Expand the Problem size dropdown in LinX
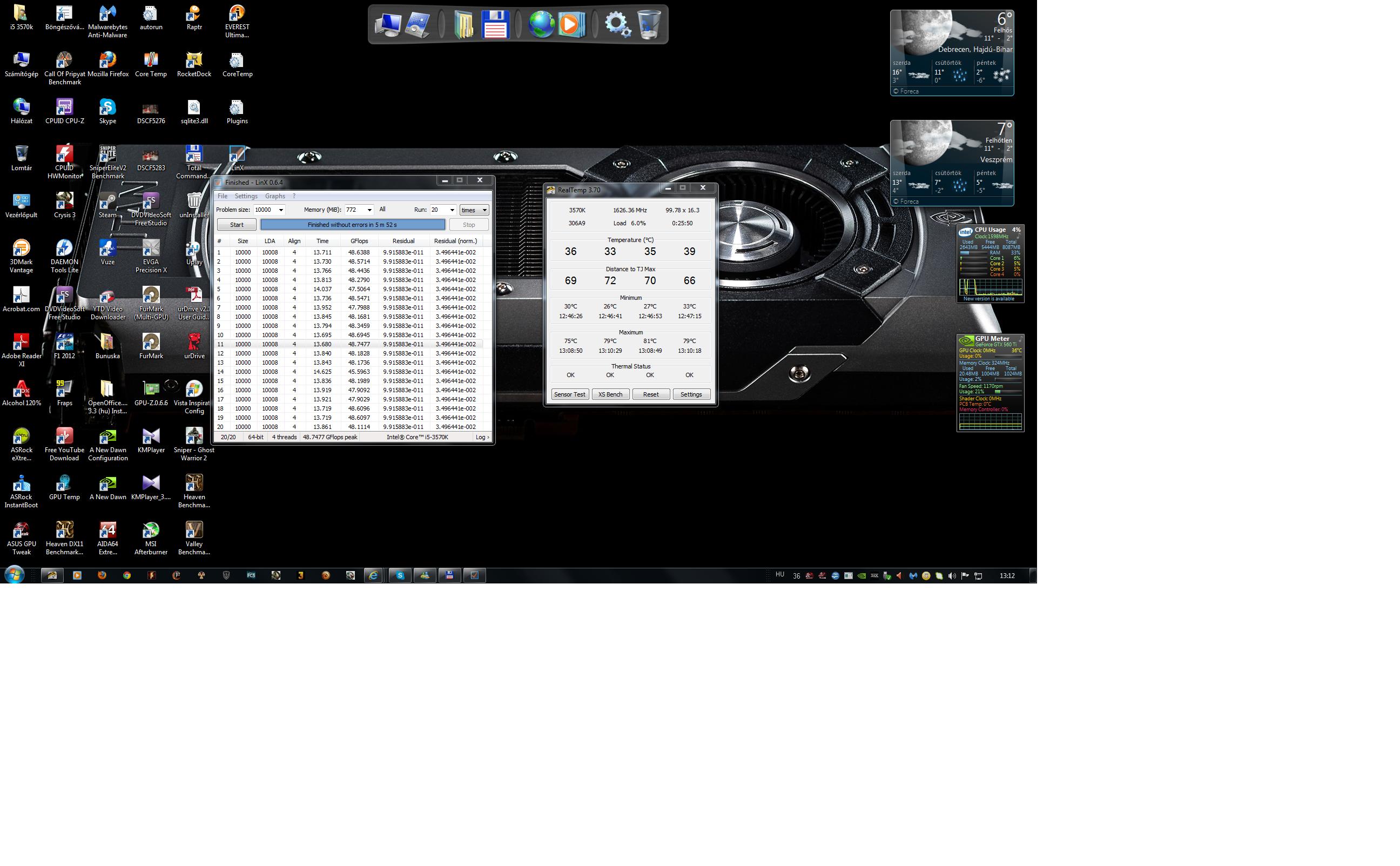This screenshot has height=866, width=1400. tap(280, 210)
